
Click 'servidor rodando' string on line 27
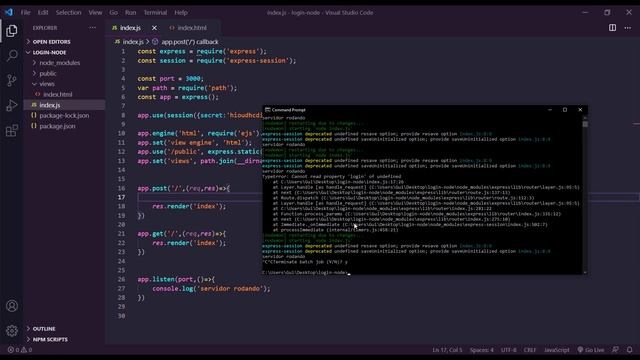(231, 289)
